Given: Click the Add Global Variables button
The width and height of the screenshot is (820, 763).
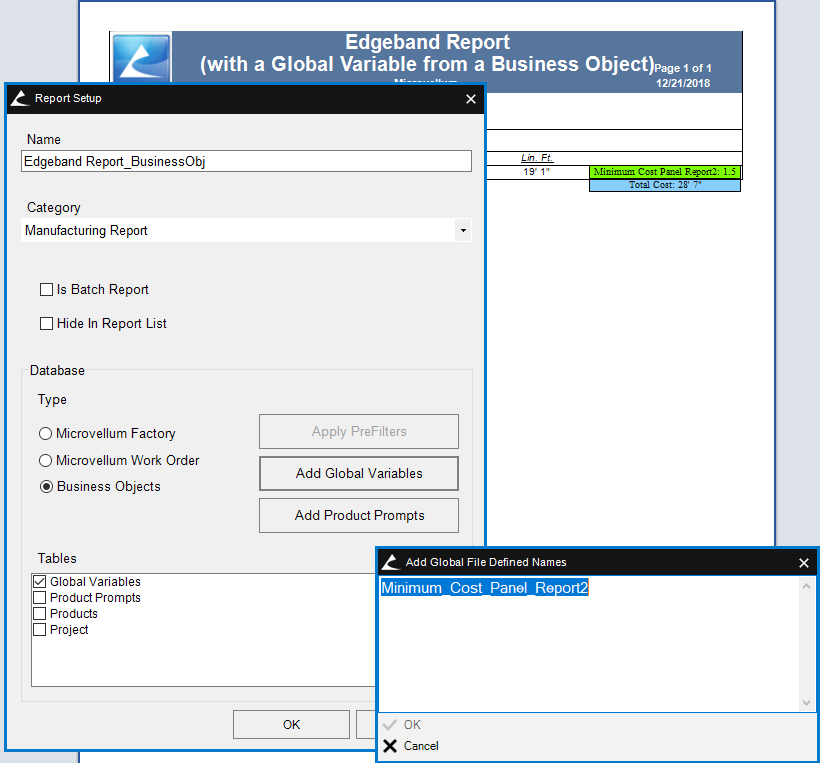Looking at the screenshot, I should click(359, 473).
